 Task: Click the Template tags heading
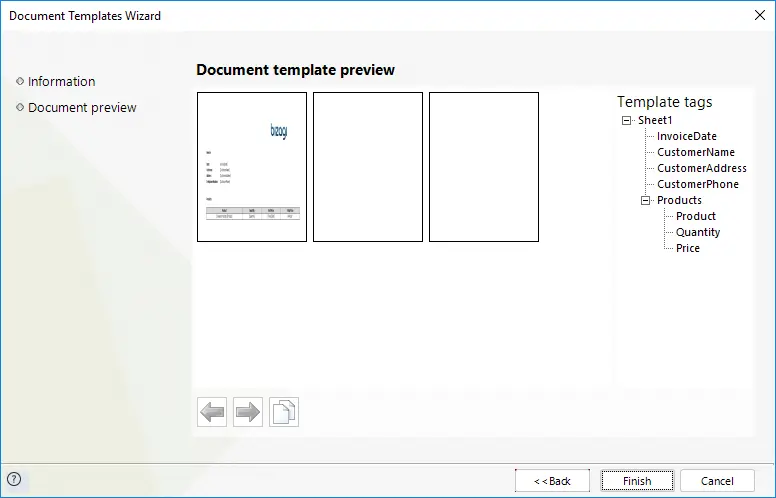(665, 102)
